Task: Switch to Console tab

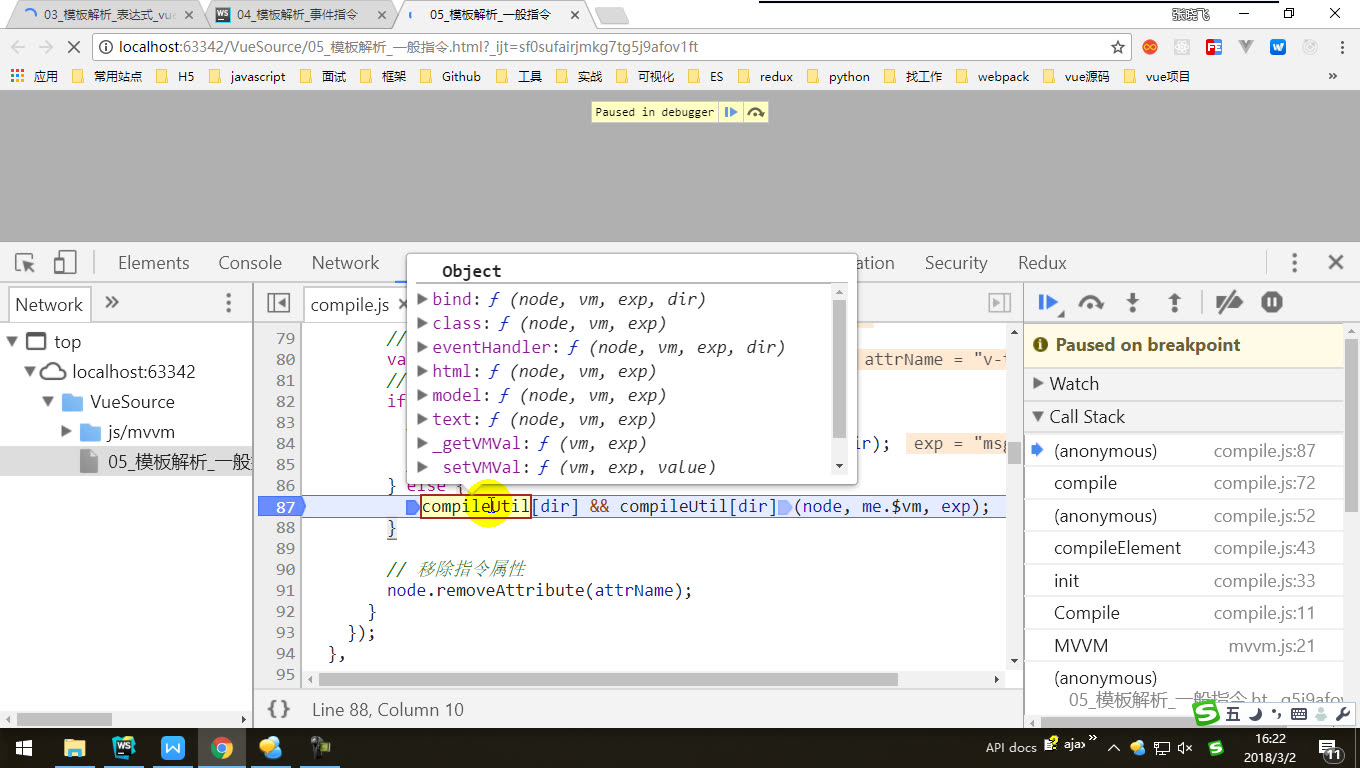Action: click(250, 263)
